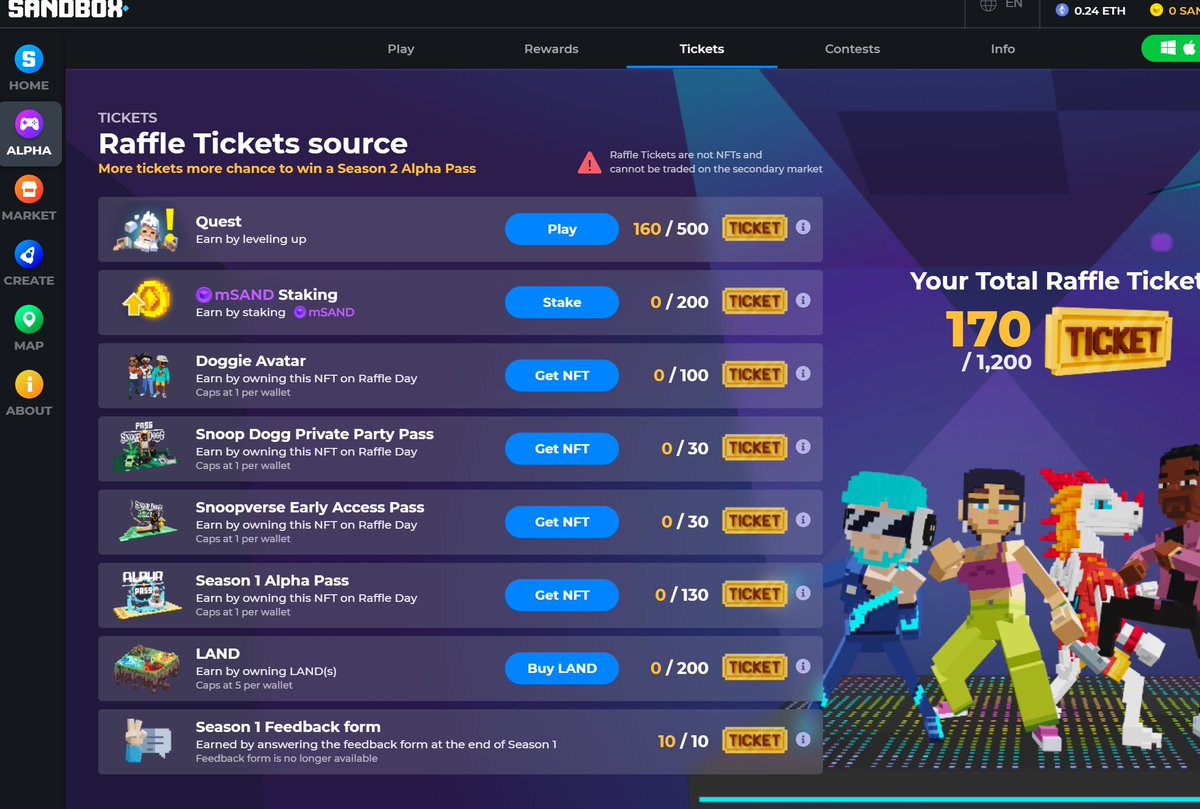This screenshot has height=809, width=1200.
Task: Click Get NFT for Doggie Avatar
Action: coord(562,375)
